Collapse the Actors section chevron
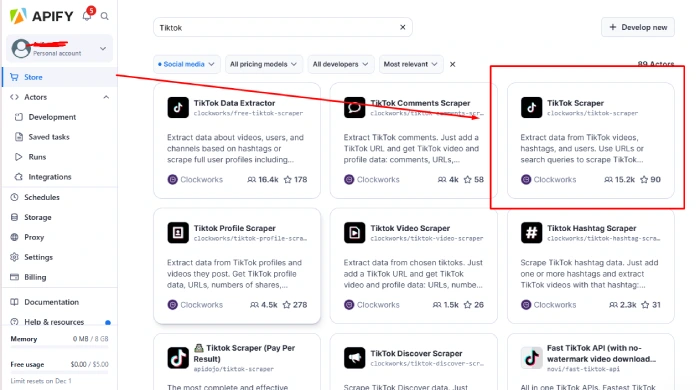Screen dimensions: 700x390 coord(106,97)
